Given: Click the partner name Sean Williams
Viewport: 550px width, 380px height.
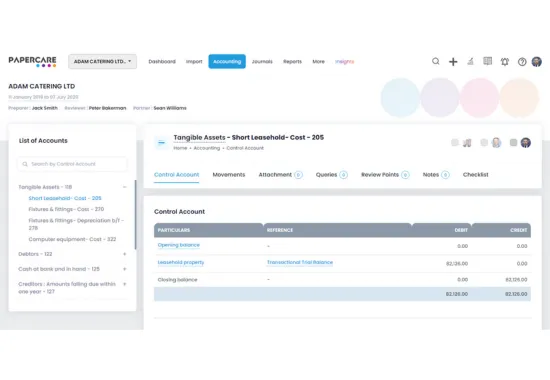Looking at the screenshot, I should pyautogui.click(x=170, y=108).
